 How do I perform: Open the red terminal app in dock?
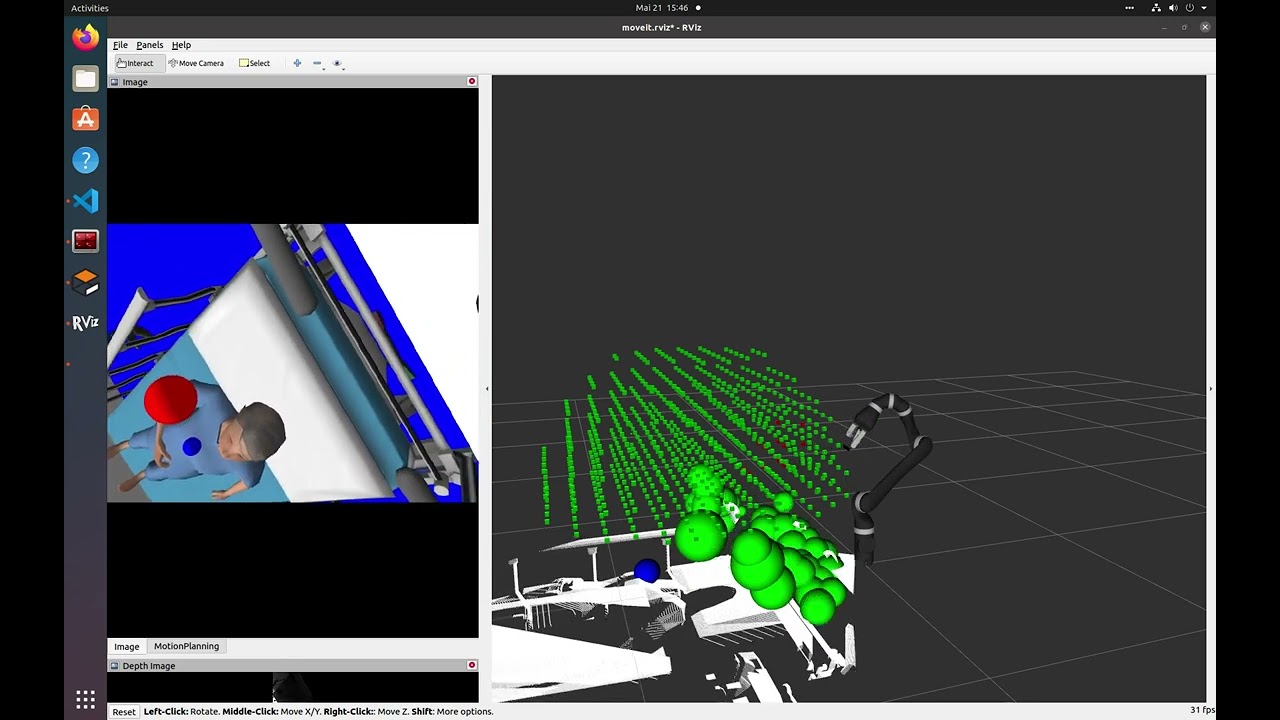85,241
